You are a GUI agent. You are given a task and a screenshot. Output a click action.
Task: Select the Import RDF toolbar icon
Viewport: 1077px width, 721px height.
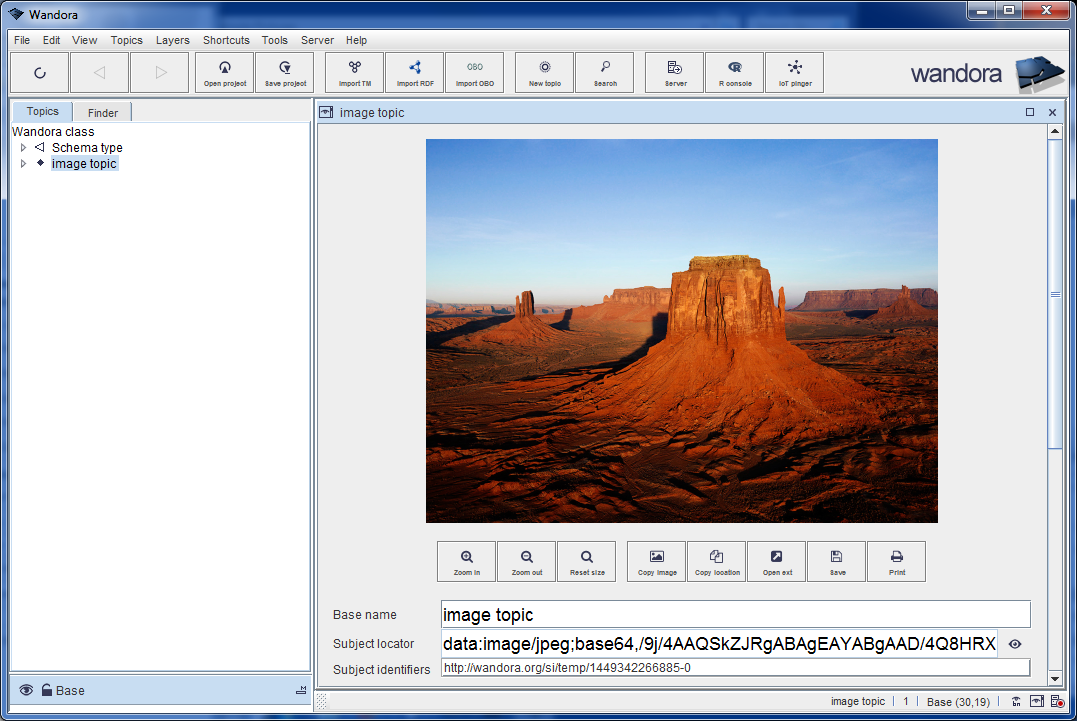pos(414,72)
